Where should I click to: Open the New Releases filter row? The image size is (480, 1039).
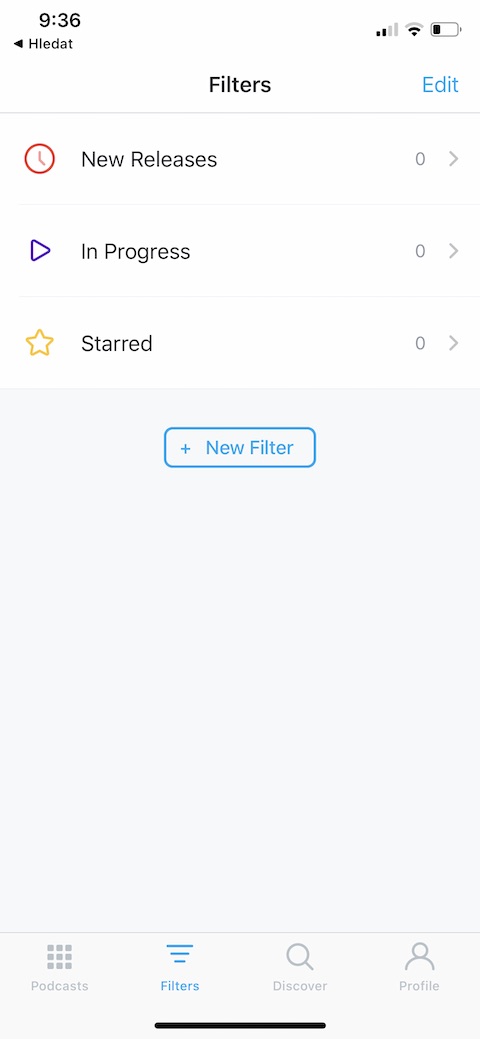pyautogui.click(x=240, y=159)
